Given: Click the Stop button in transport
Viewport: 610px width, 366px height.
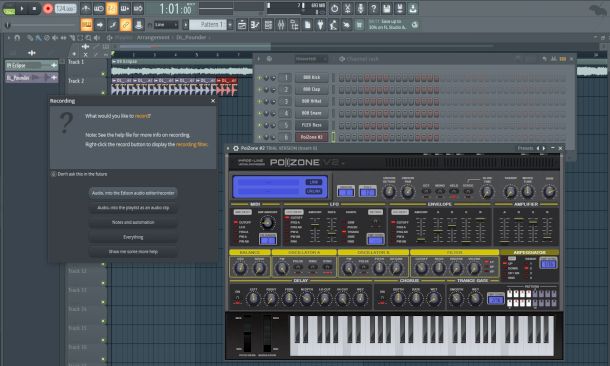Looking at the screenshot, I should coord(34,8).
